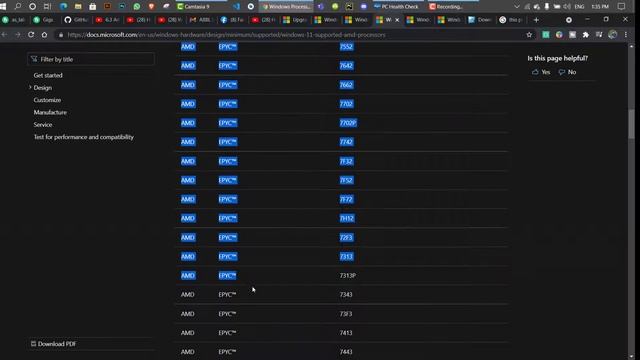Click highlighted model cell 7642
This screenshot has width=640, height=360.
click(346, 66)
